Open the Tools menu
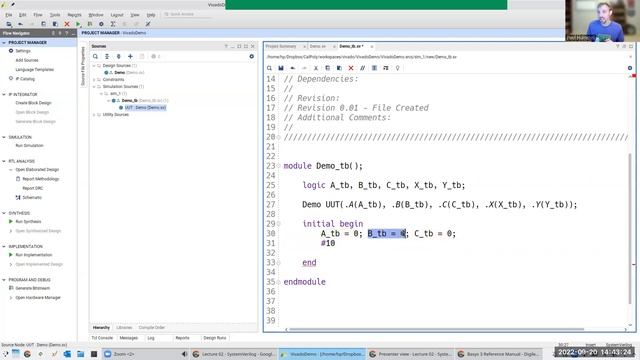This screenshot has width=640, height=360. coord(55,15)
